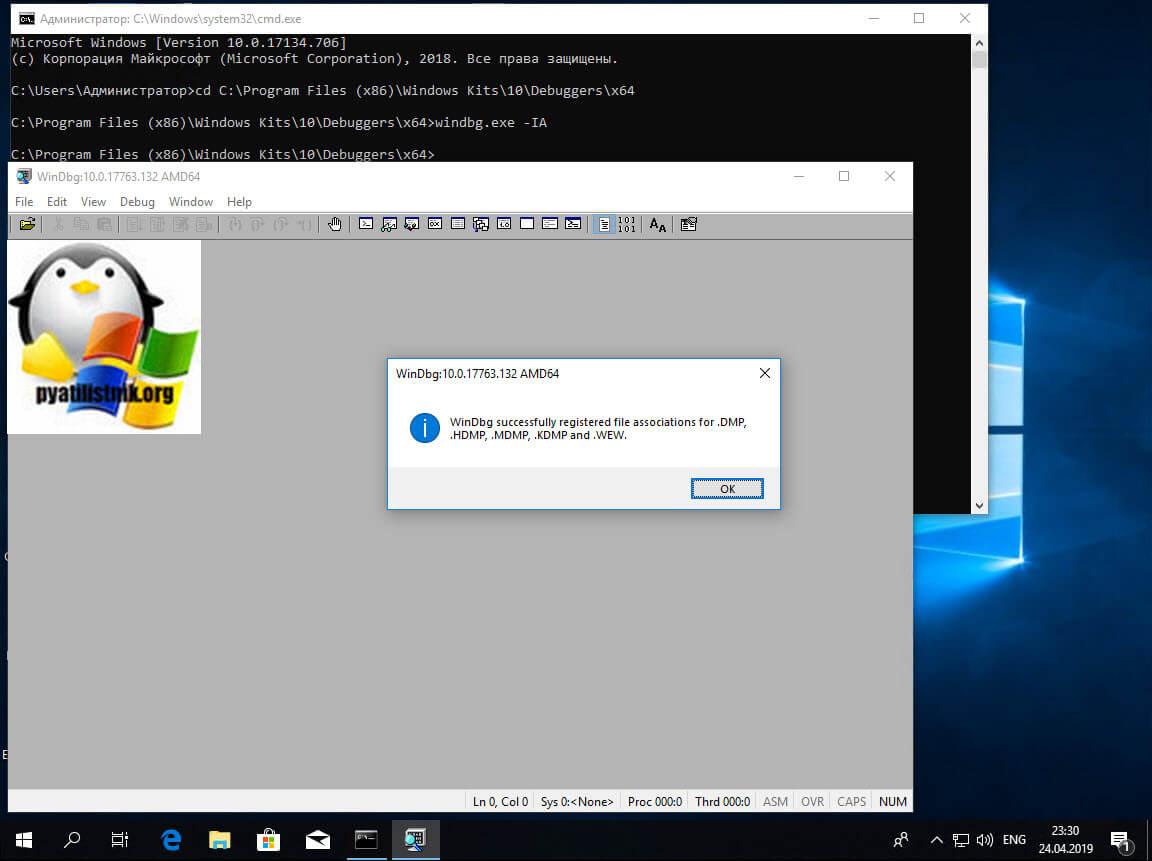Viewport: 1152px width, 861px height.
Task: Click the cmd window scroll down arrow
Action: (979, 505)
